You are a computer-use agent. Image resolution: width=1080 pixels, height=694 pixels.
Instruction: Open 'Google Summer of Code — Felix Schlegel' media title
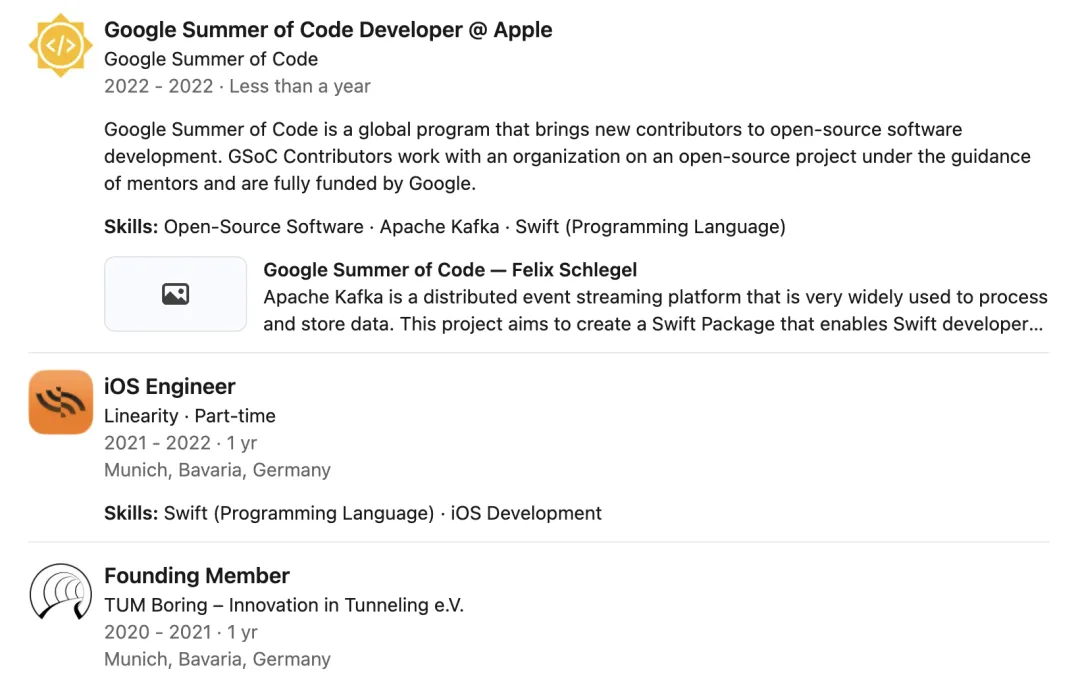450,270
